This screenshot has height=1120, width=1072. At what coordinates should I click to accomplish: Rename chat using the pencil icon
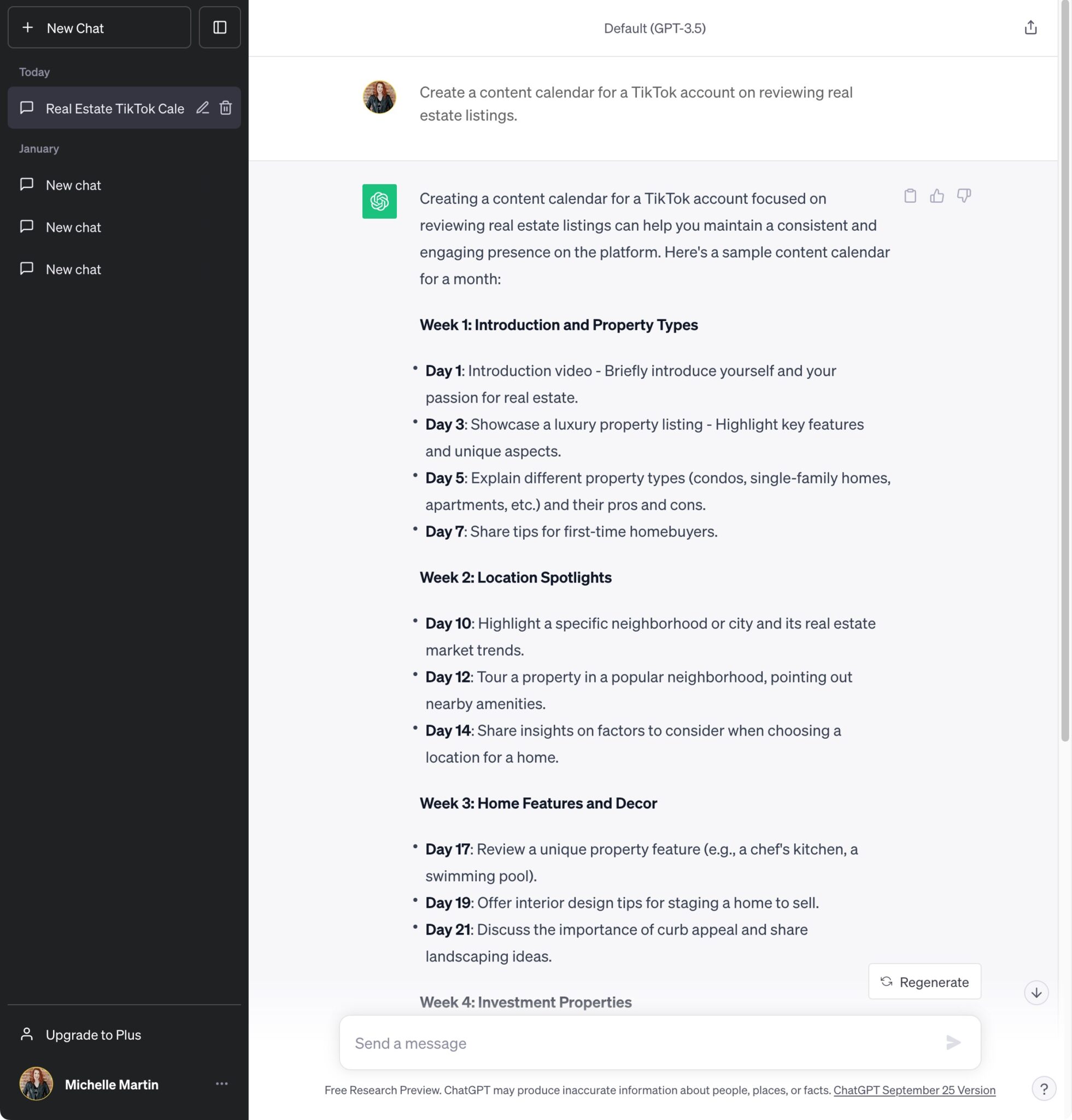(203, 108)
